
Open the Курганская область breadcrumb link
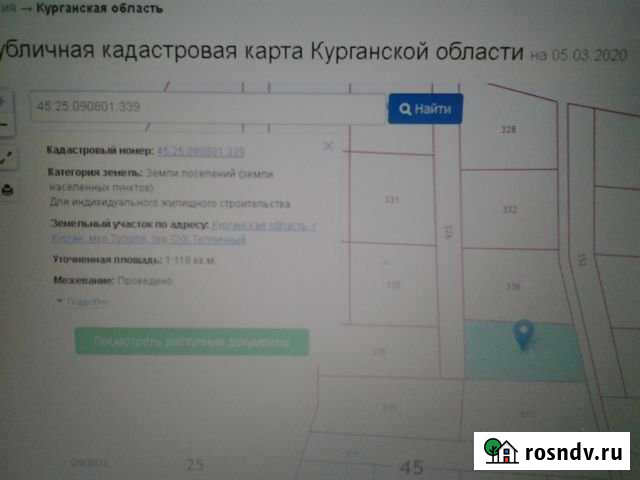tap(100, 8)
